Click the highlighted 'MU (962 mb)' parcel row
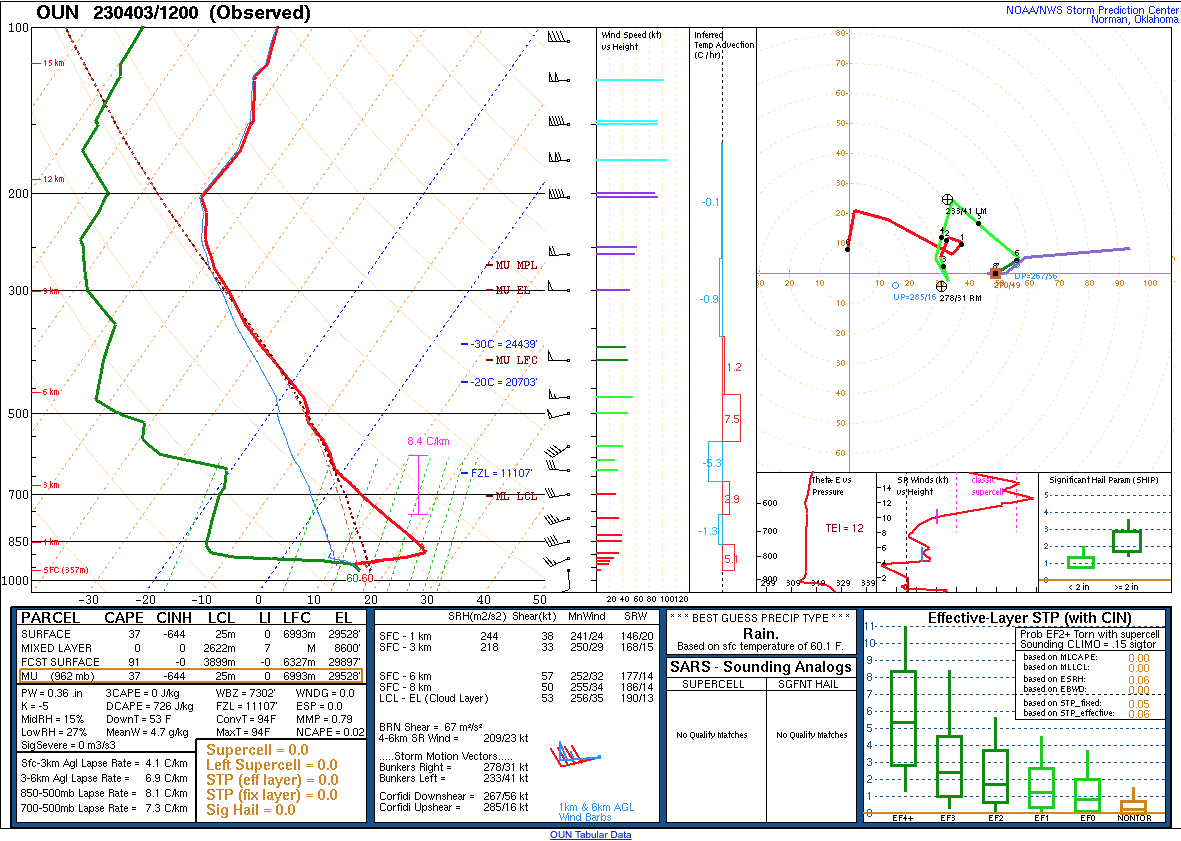This screenshot has width=1181, height=841. coord(191,676)
